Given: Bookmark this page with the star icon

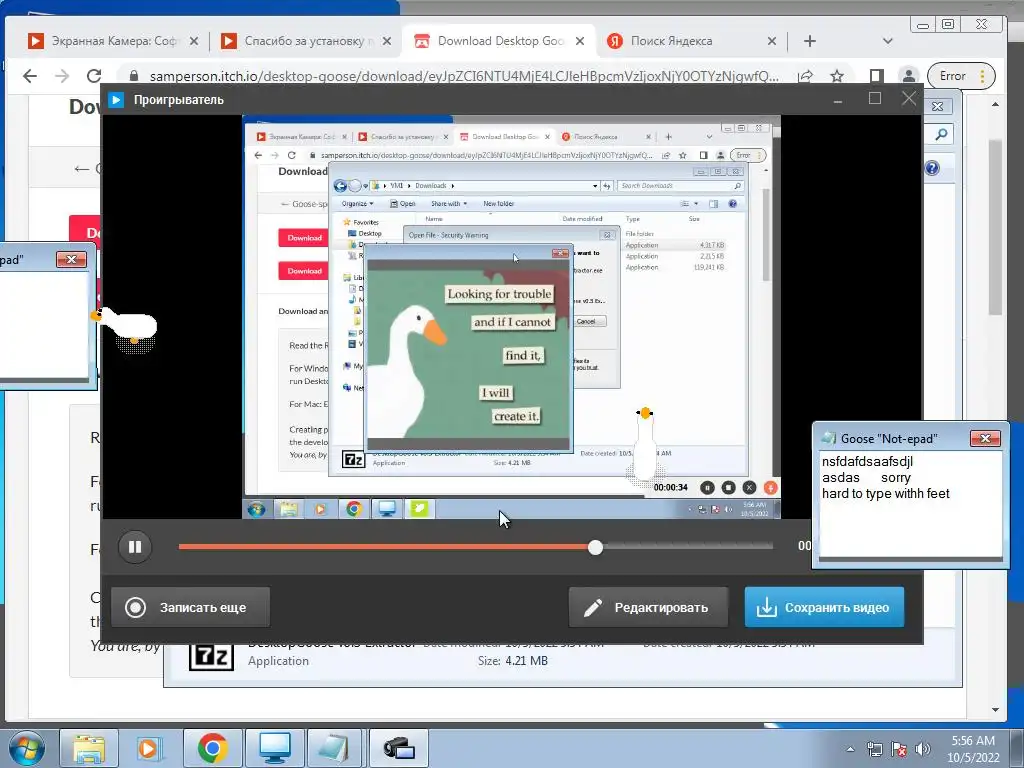Looking at the screenshot, I should coord(837,76).
